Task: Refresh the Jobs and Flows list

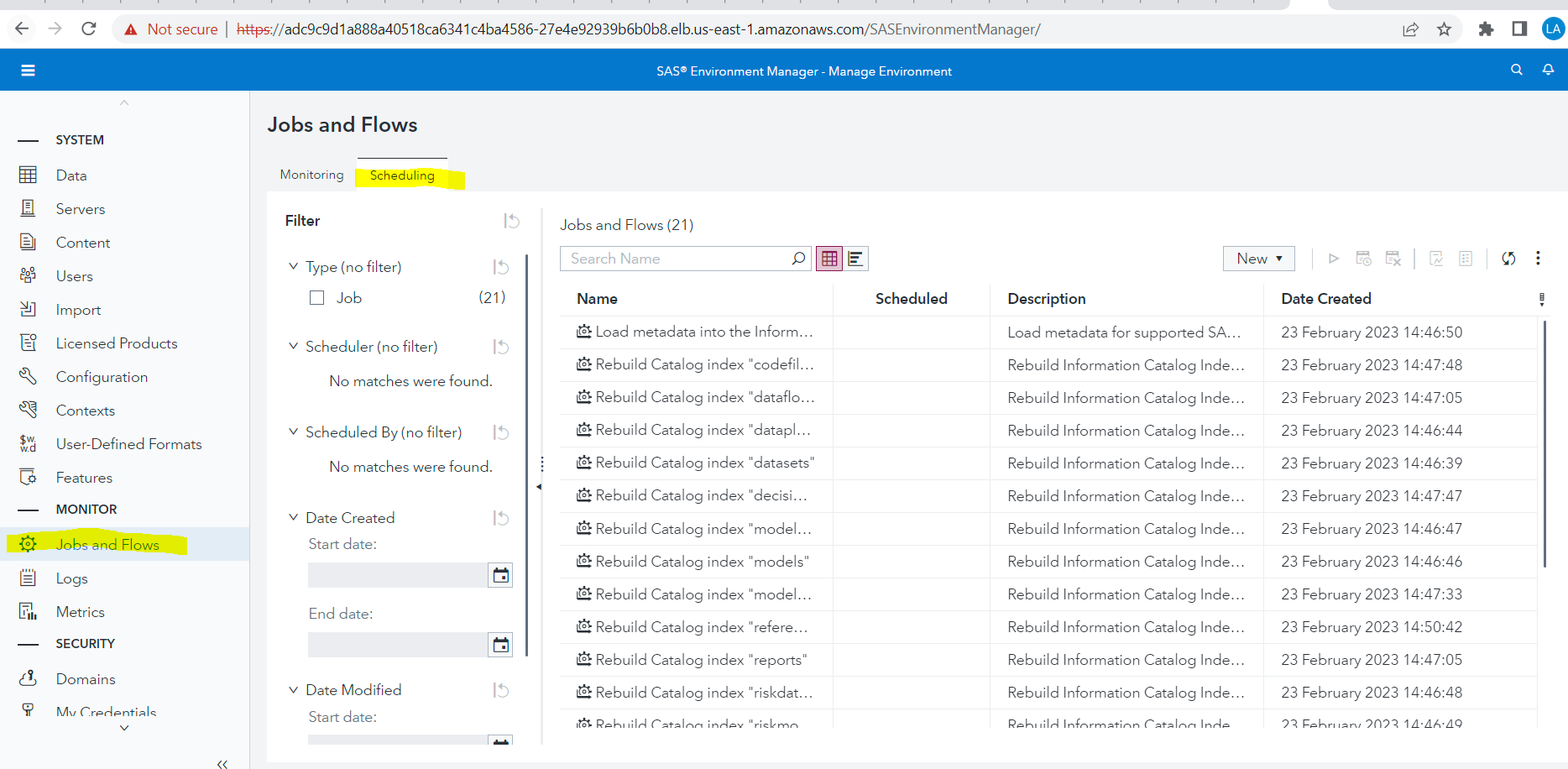Action: point(1508,259)
